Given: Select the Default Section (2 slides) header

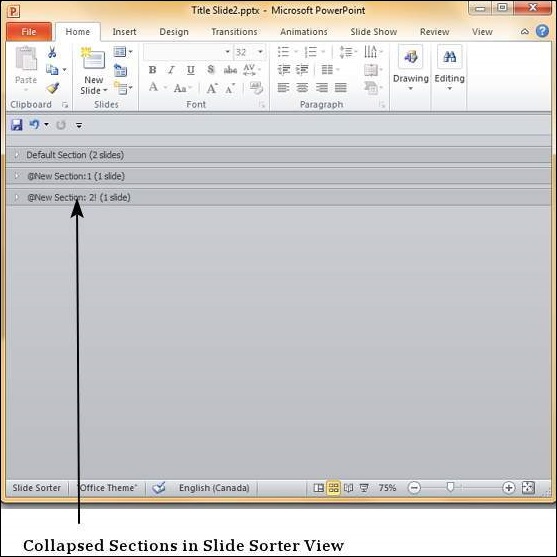Looking at the screenshot, I should point(278,155).
